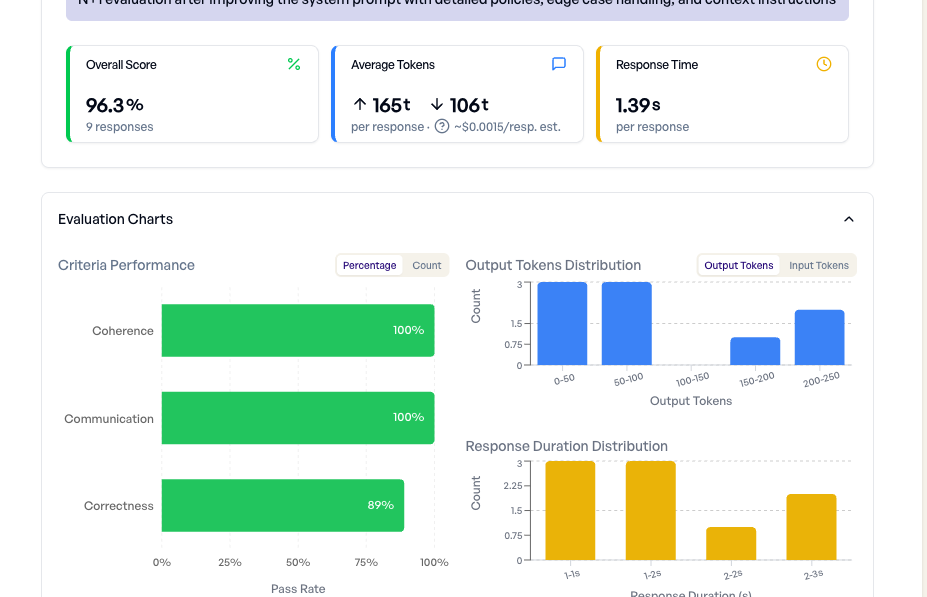This screenshot has width=927, height=597.
Task: Collapse the Evaluation Charts section
Action: [849, 219]
